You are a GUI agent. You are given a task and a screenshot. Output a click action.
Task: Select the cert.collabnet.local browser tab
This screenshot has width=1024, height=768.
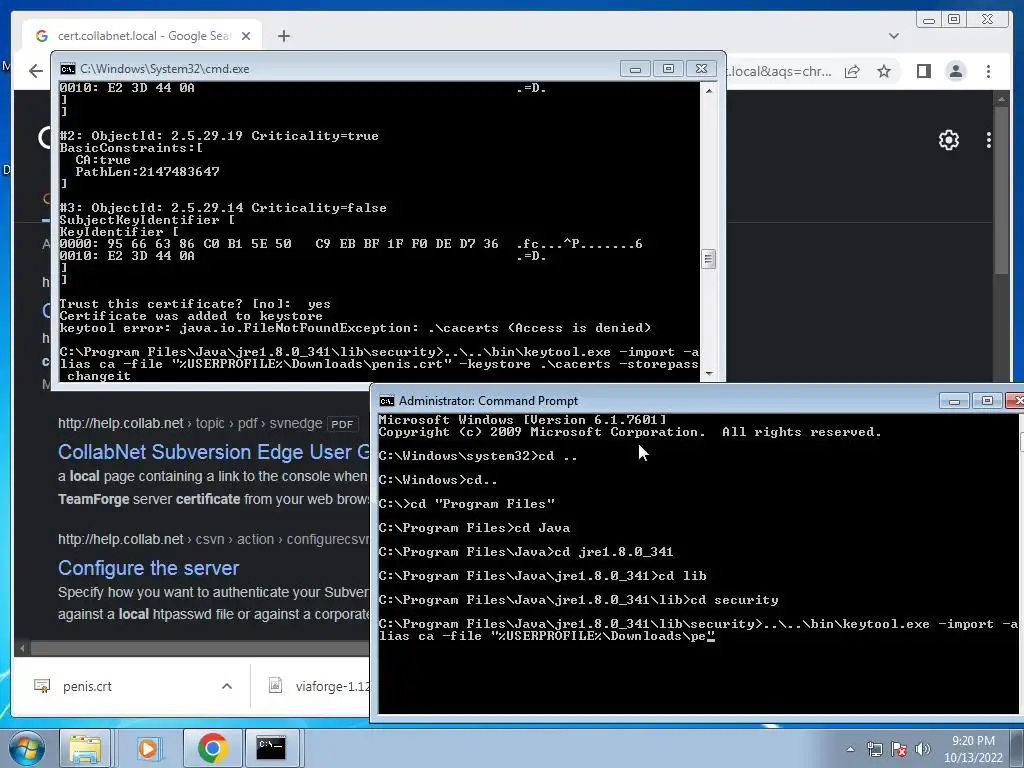[x=143, y=36]
